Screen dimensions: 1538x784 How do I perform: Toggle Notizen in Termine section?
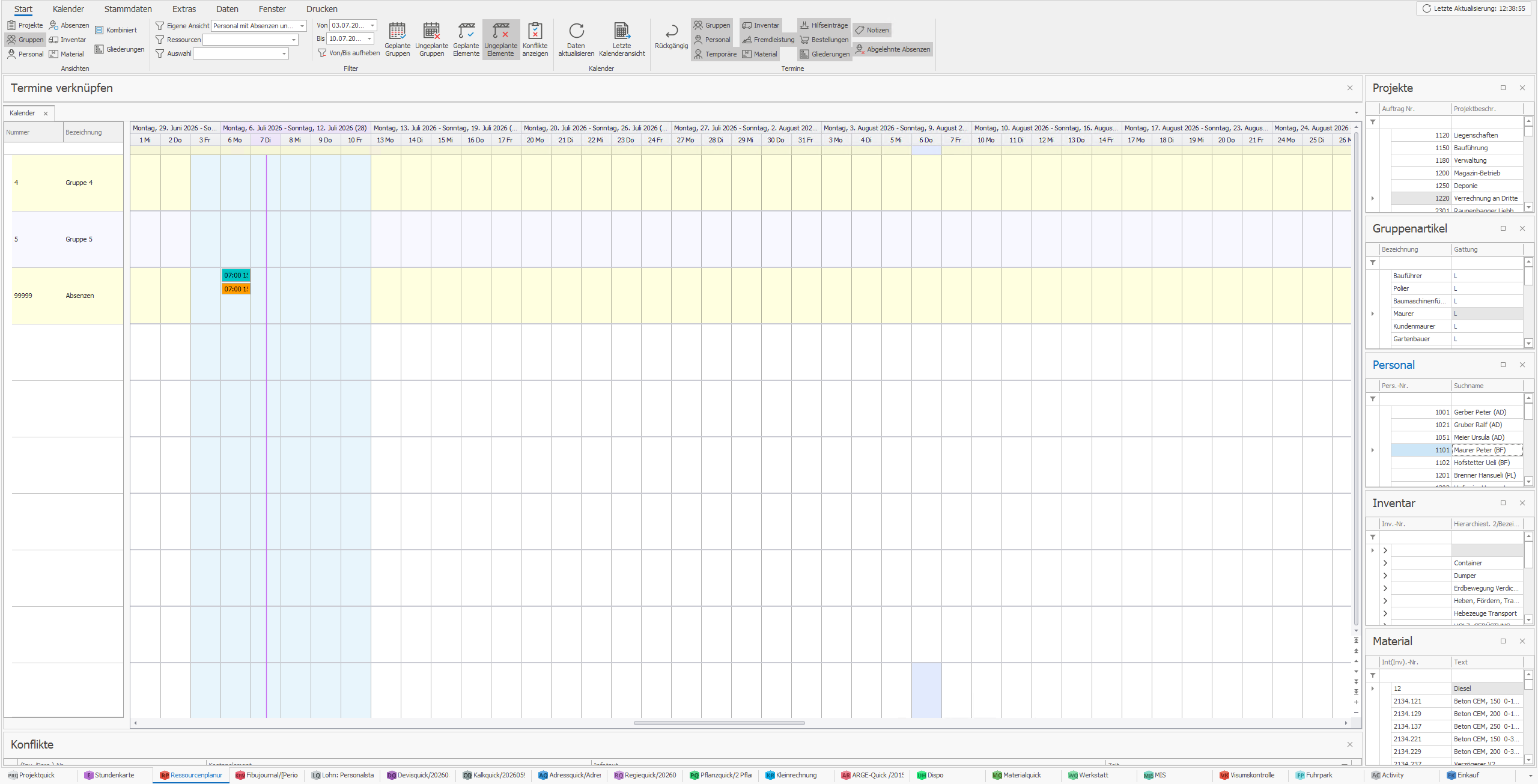click(x=872, y=30)
